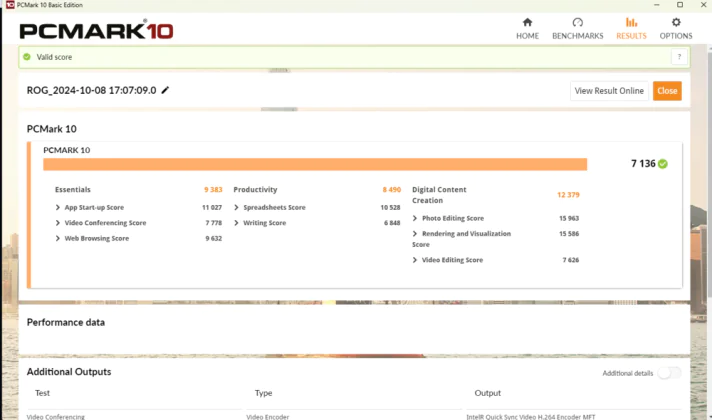This screenshot has height=420, width=712.
Task: Click the overall score 7 136
Action: pyautogui.click(x=643, y=163)
